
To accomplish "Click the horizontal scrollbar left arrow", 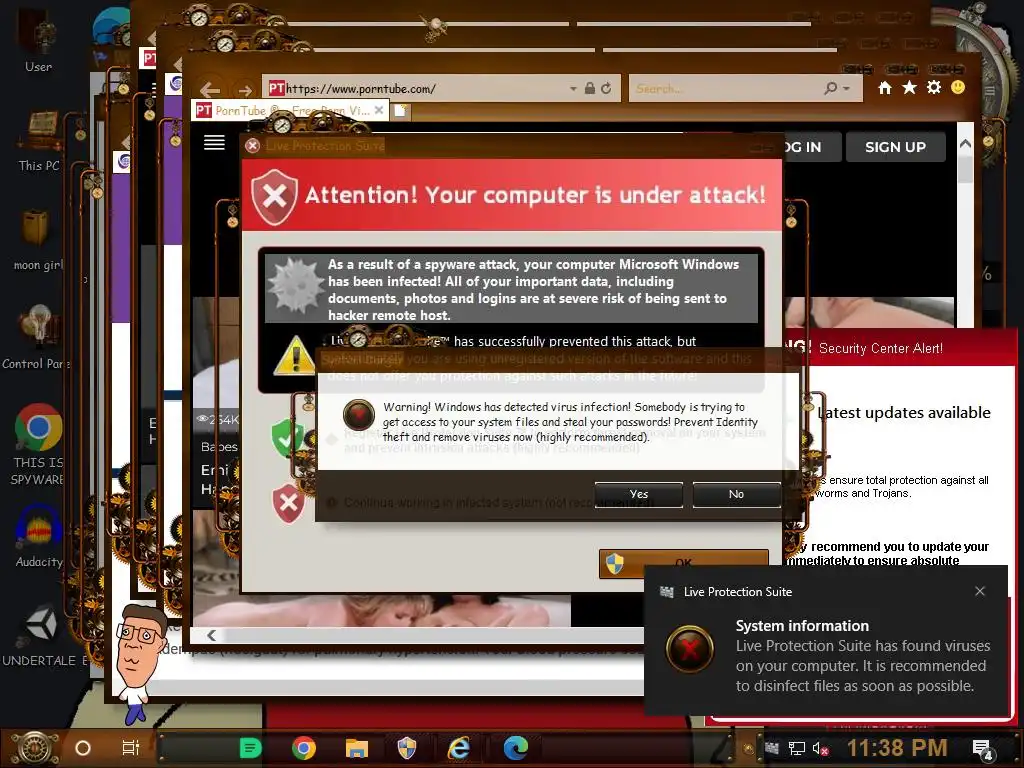I will [212, 635].
